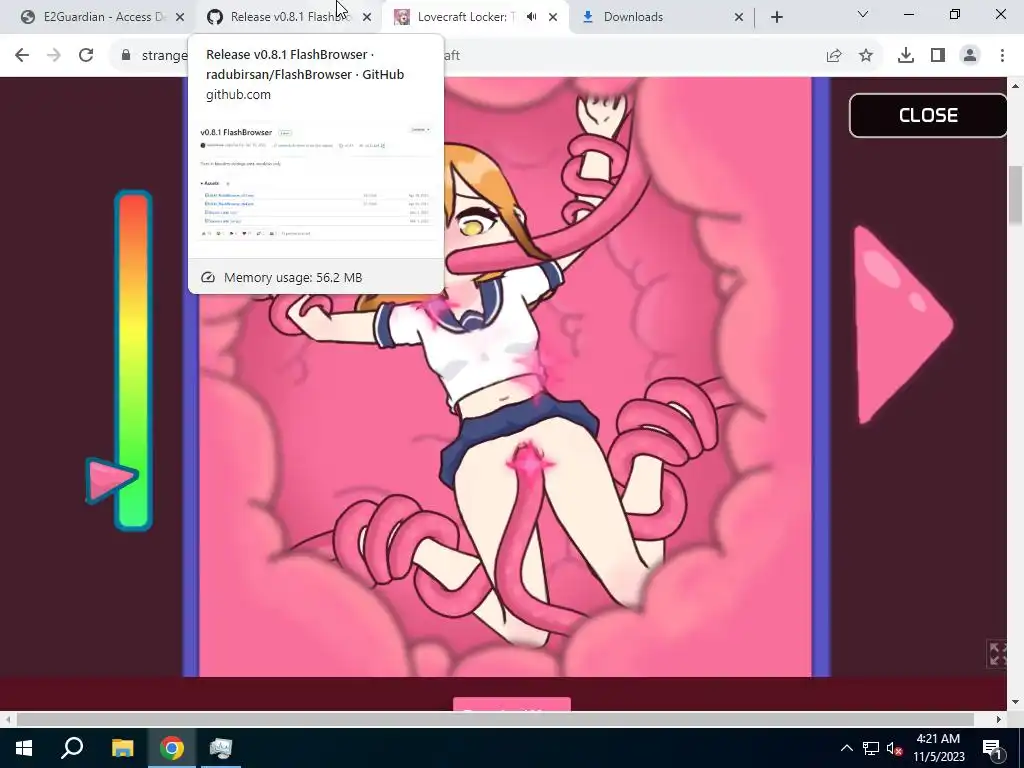
Task: Click the rainbow gradient meter bar
Action: [133, 360]
